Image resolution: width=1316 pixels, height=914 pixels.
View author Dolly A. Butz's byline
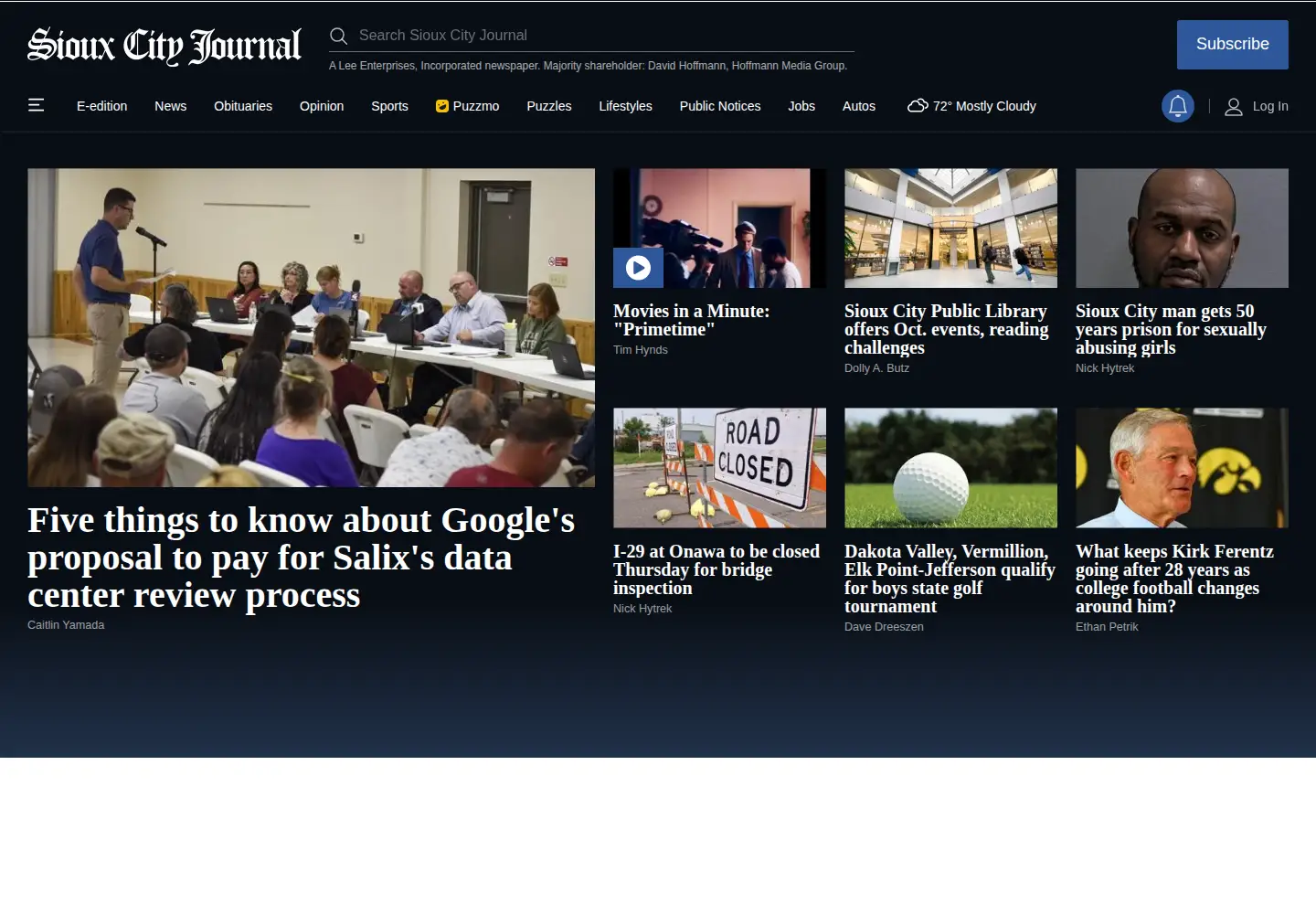[876, 368]
